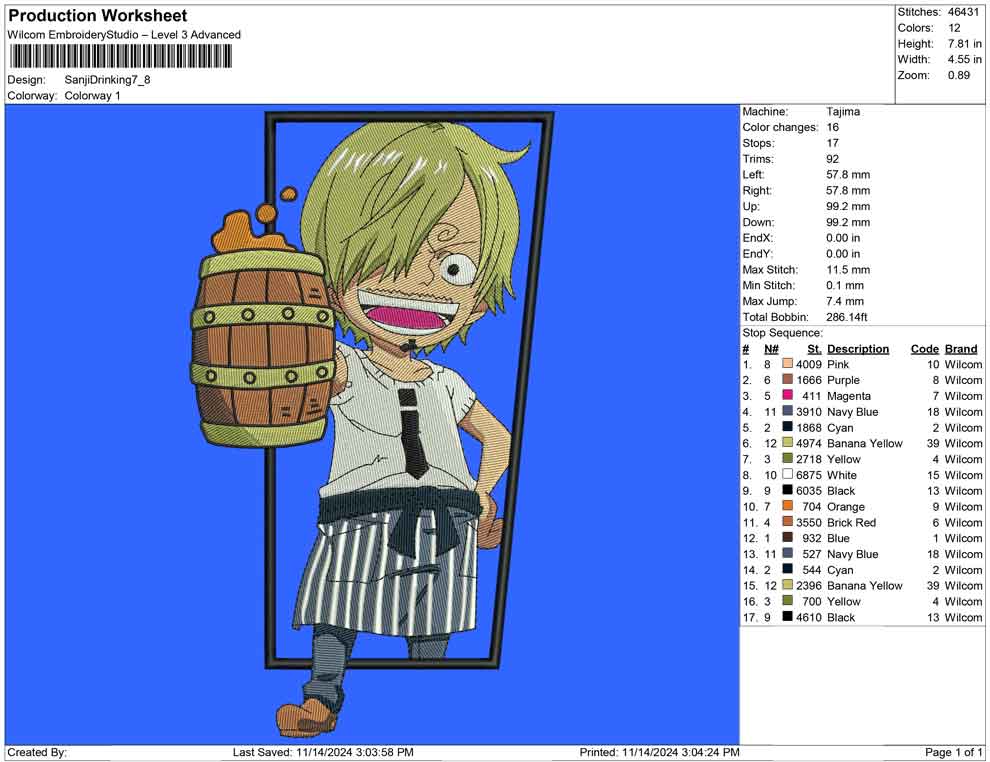The width and height of the screenshot is (990, 762).
Task: Select the Cyan swatch for stop 5
Action: [x=787, y=428]
